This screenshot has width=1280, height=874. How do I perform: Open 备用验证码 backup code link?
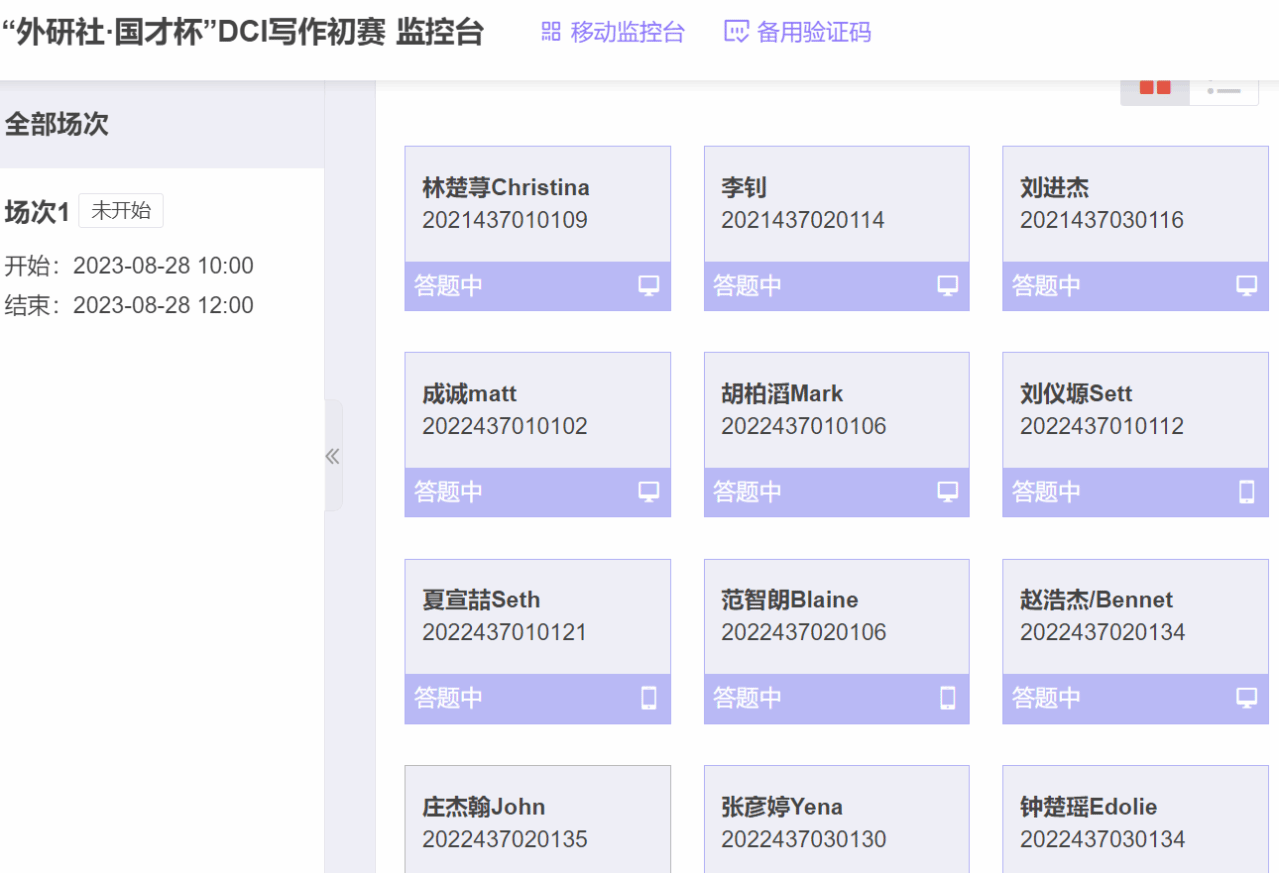pyautogui.click(x=797, y=32)
